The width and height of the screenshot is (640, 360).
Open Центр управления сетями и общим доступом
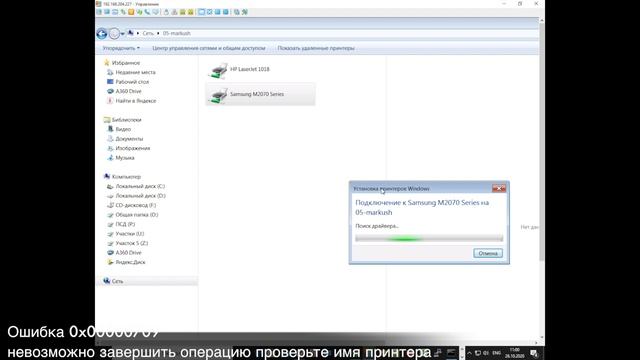point(209,48)
